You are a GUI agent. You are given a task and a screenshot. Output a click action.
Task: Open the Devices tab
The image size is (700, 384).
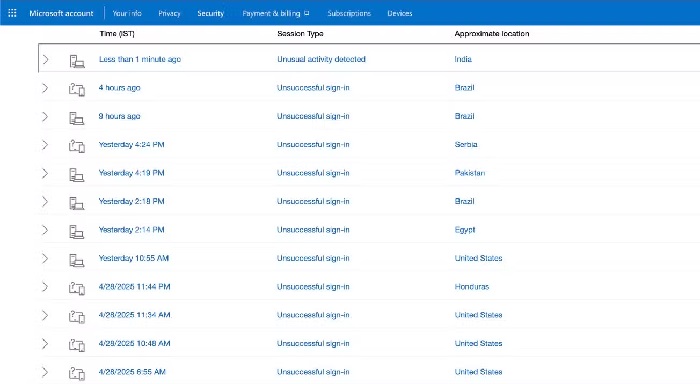(x=400, y=13)
